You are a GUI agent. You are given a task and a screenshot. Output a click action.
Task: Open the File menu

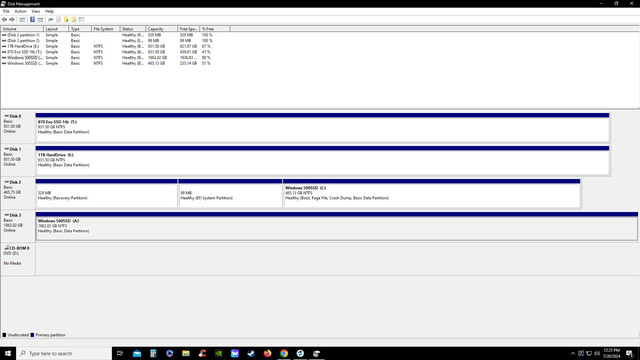(x=6, y=11)
